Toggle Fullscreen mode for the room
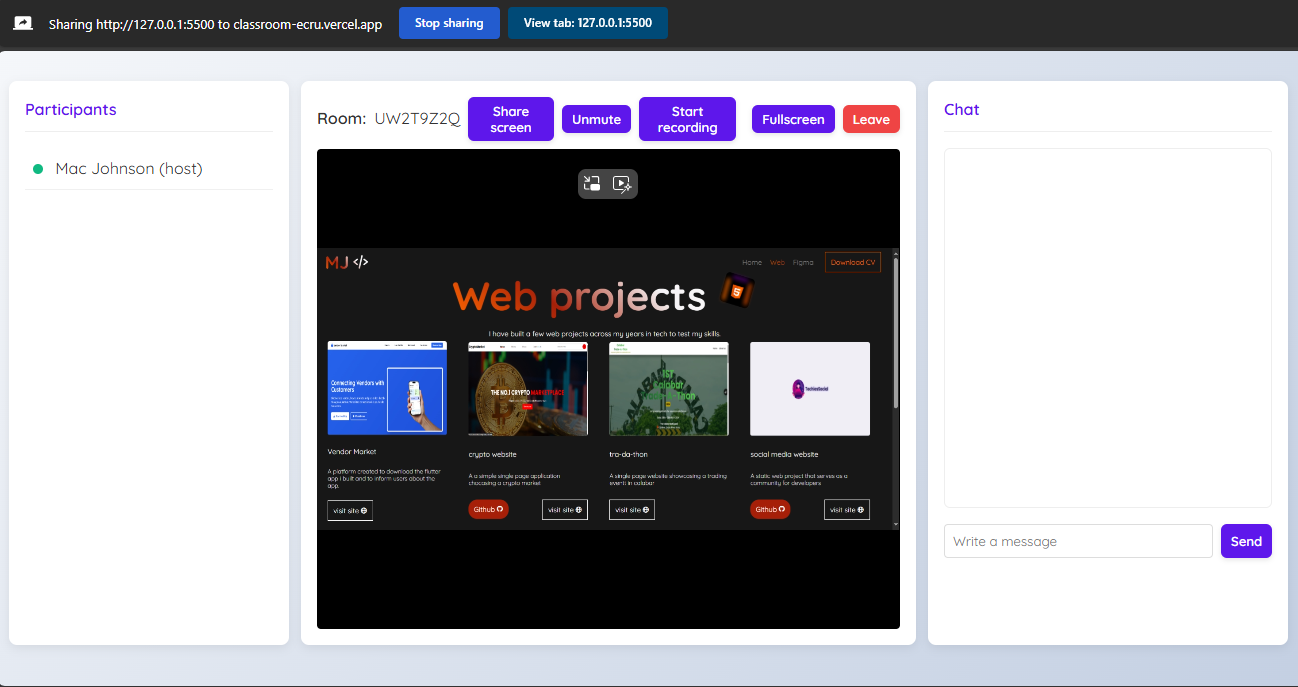Screen dimensions: 1298x687 coord(793,119)
